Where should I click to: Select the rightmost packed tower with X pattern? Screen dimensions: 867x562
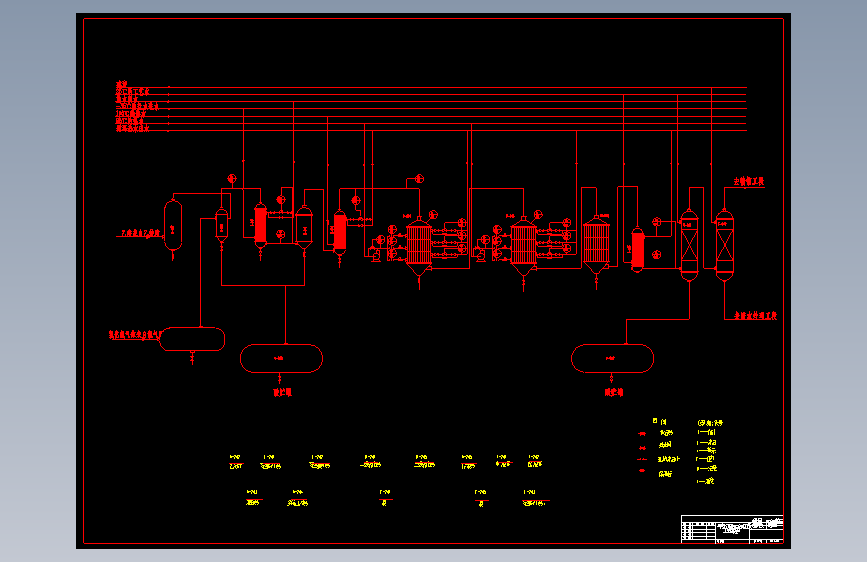[x=724, y=245]
